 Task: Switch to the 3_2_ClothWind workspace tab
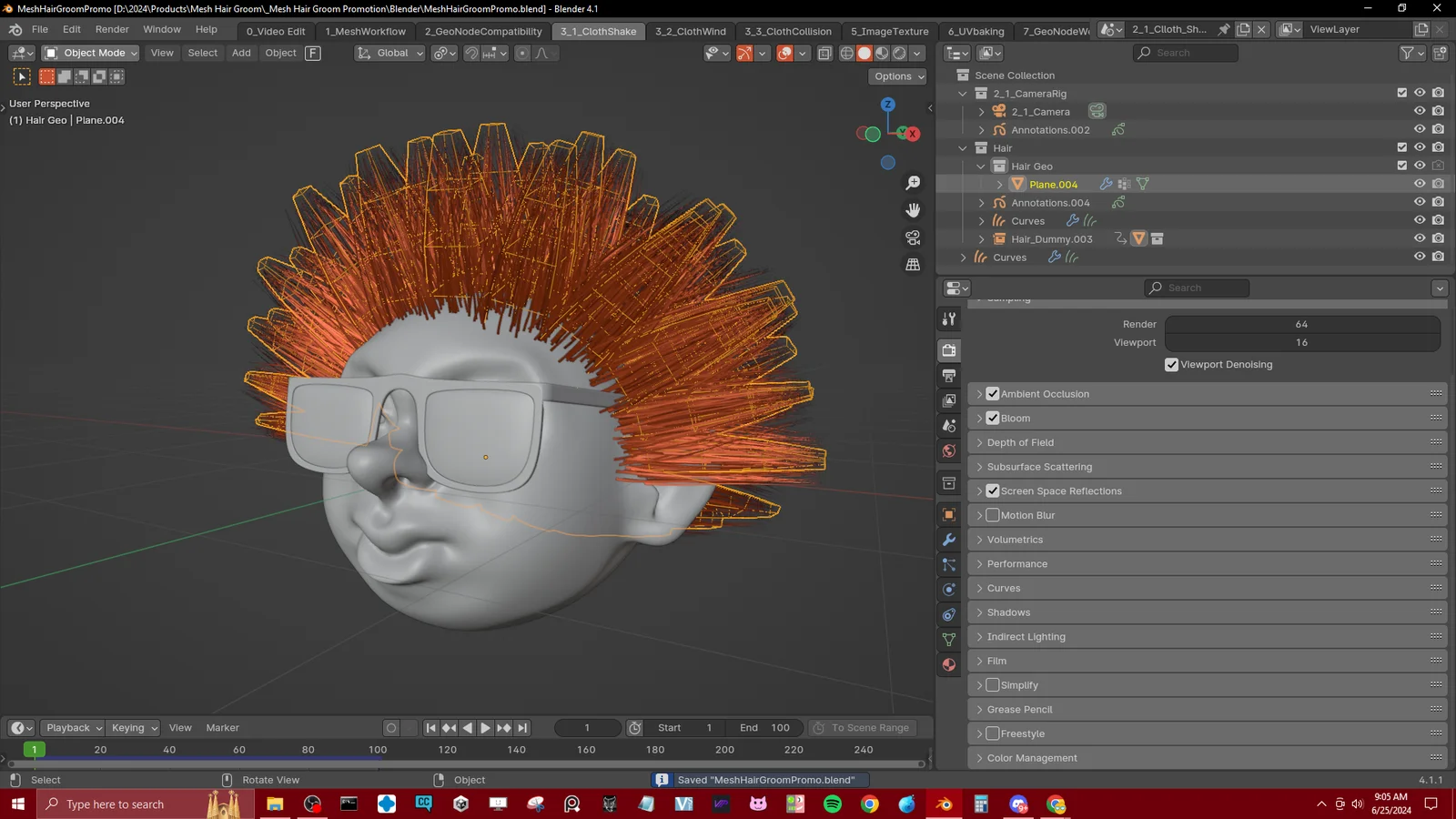(690, 31)
